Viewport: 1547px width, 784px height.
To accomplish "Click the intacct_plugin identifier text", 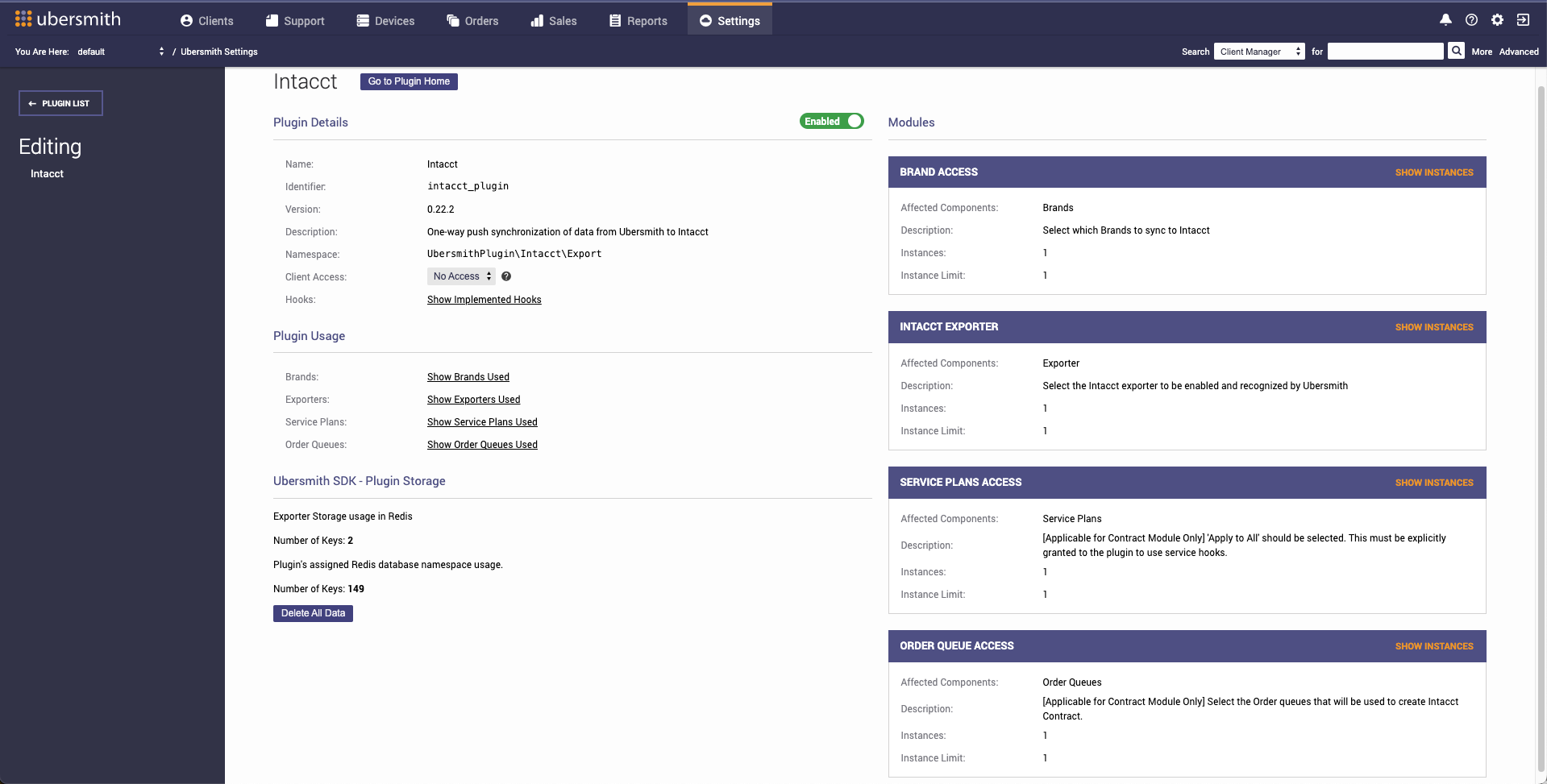I will tap(468, 186).
